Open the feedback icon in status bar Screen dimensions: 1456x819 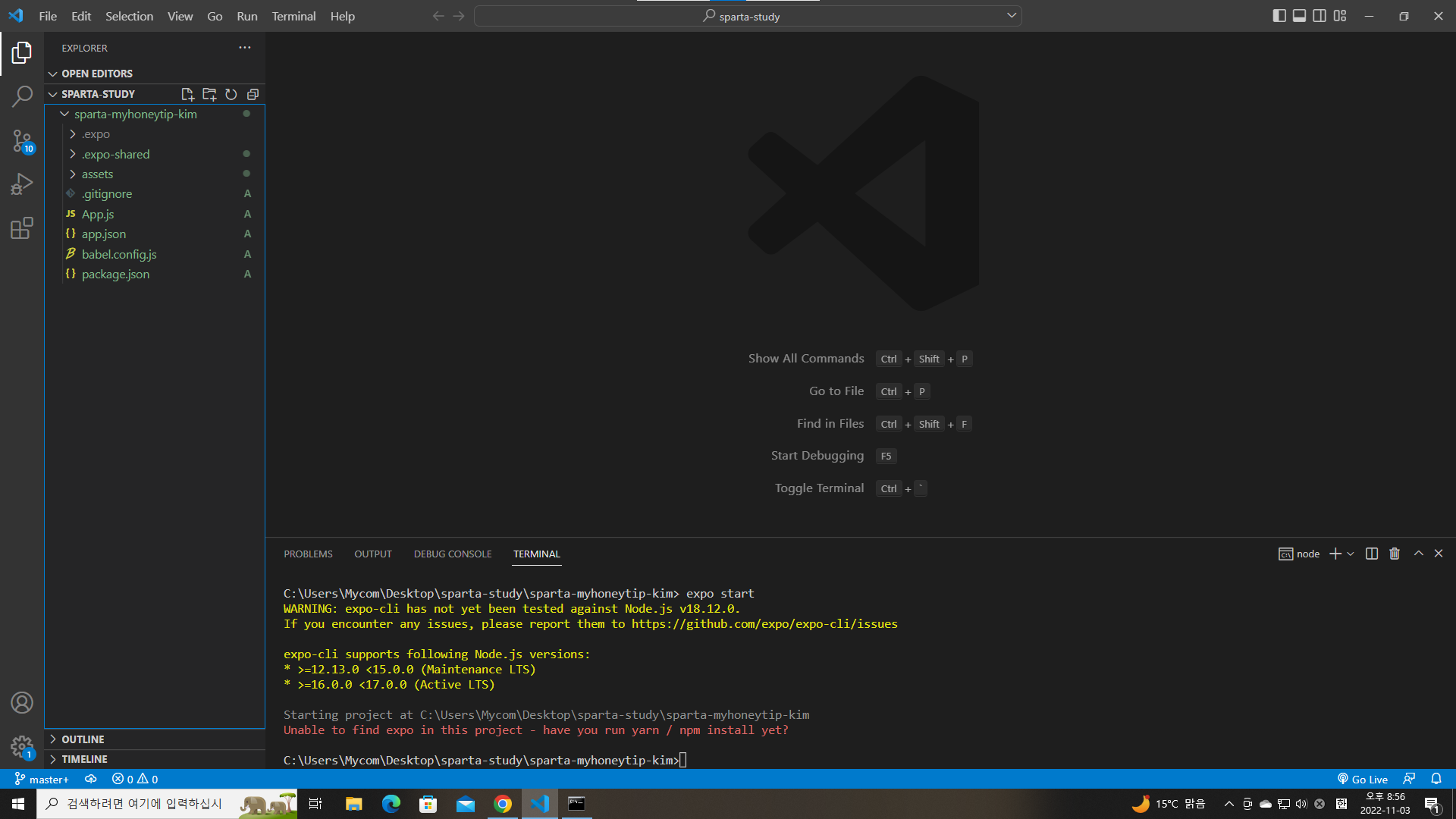click(x=1409, y=779)
